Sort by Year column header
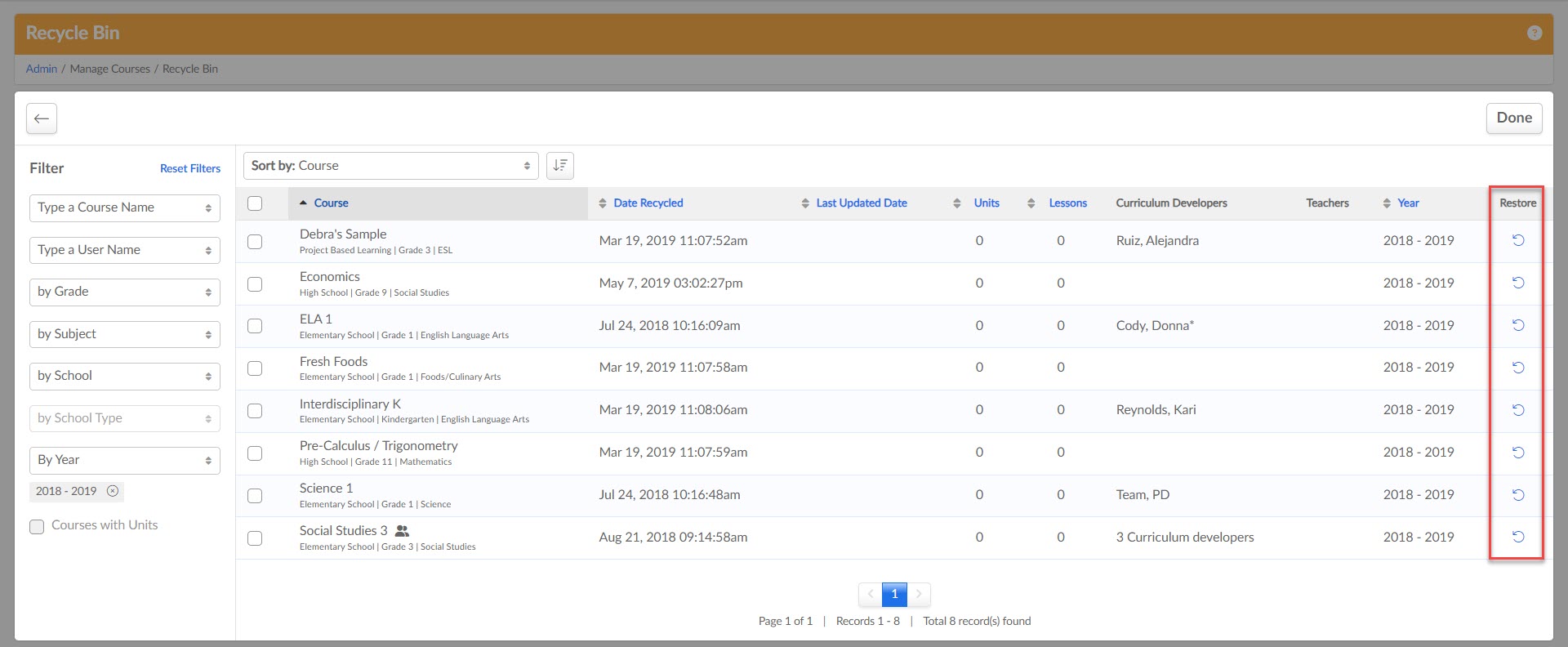Viewport: 1568px width, 647px height. tap(1408, 203)
